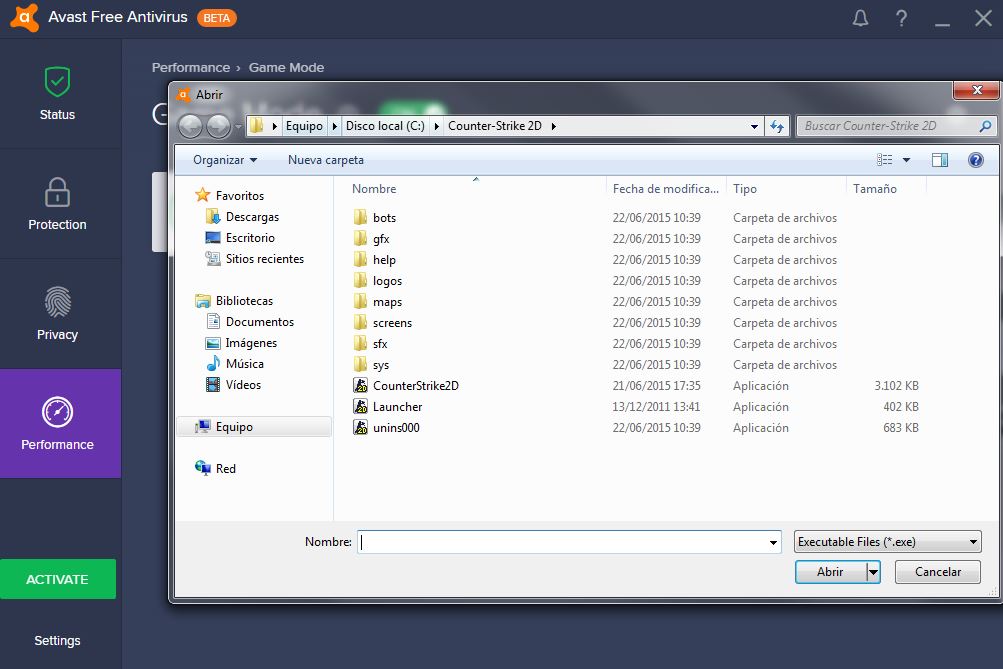Sort files by Nombre column header
Screen dimensions: 1003x669
coord(375,189)
